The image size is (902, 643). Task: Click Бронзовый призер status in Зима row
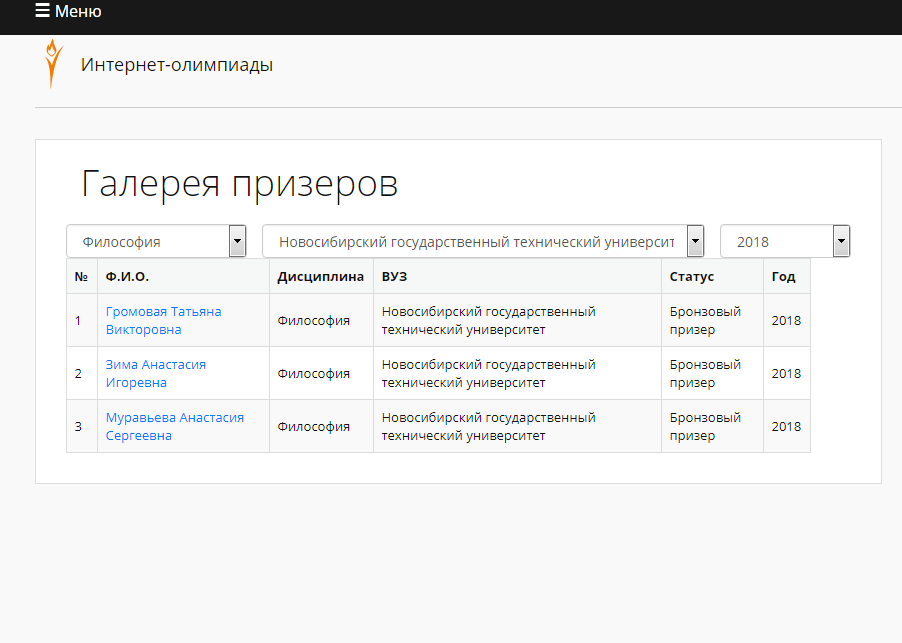click(x=713, y=373)
